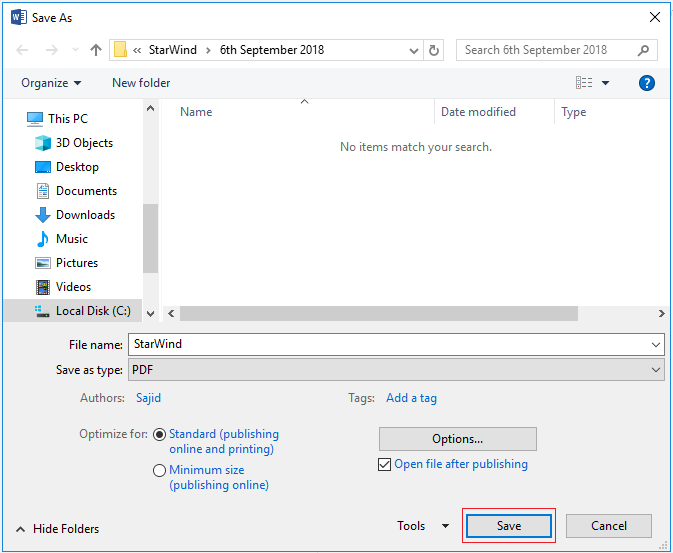Sort by Type column header
Screen dimensions: 673x553
coord(573,112)
